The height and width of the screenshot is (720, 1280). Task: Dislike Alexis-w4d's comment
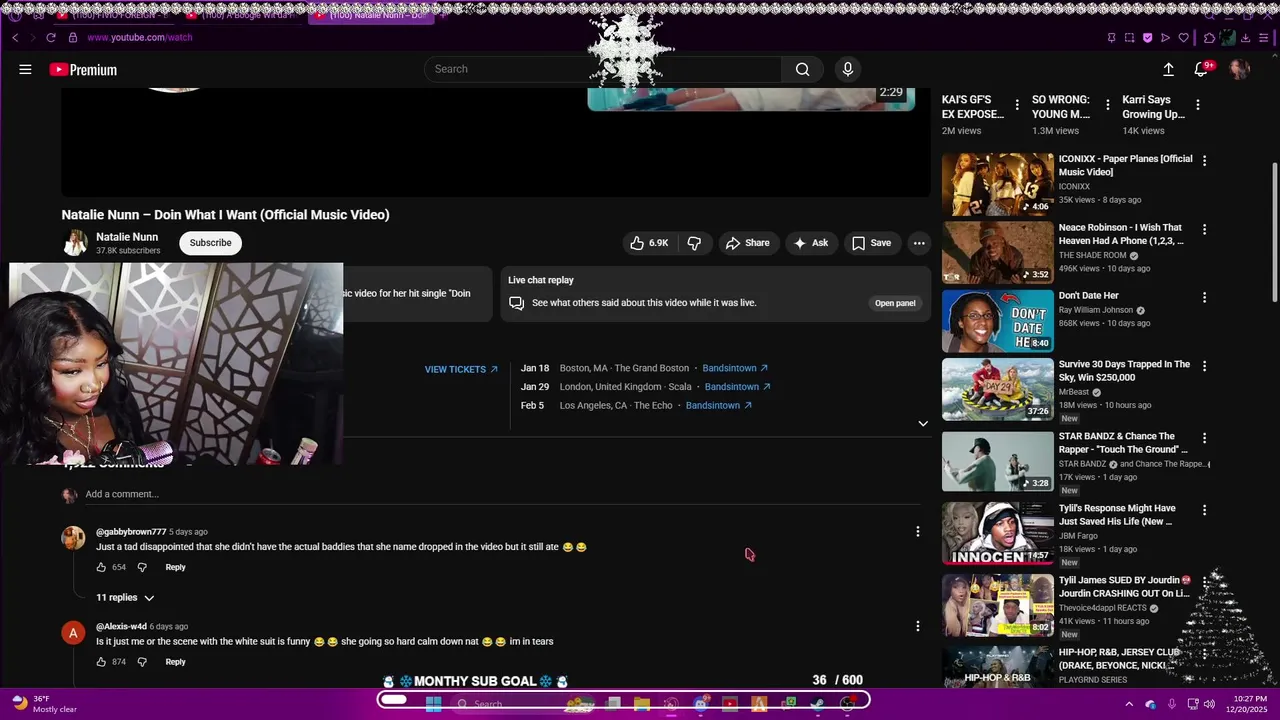(x=142, y=662)
